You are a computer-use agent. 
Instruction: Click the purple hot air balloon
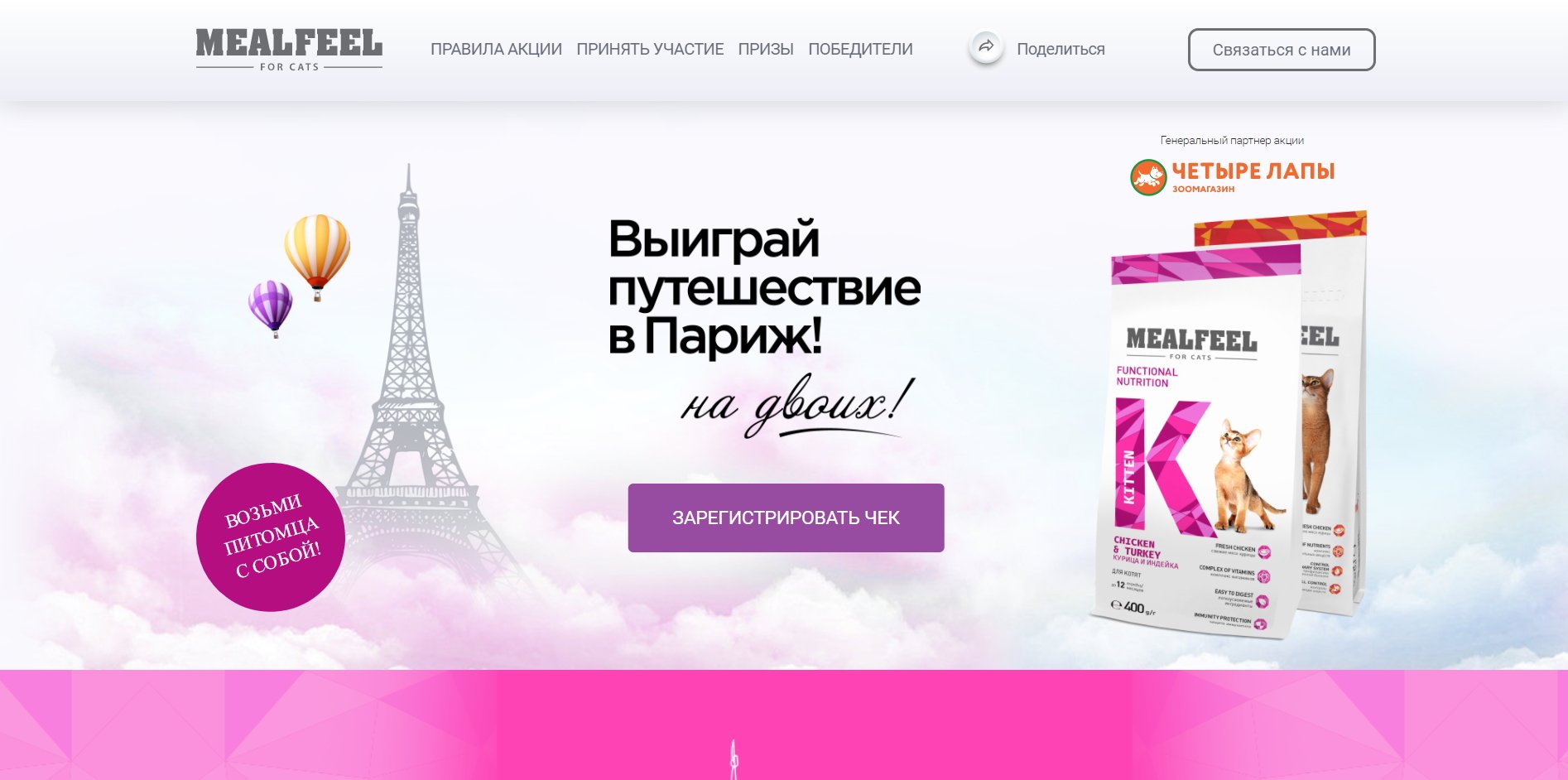(x=271, y=308)
